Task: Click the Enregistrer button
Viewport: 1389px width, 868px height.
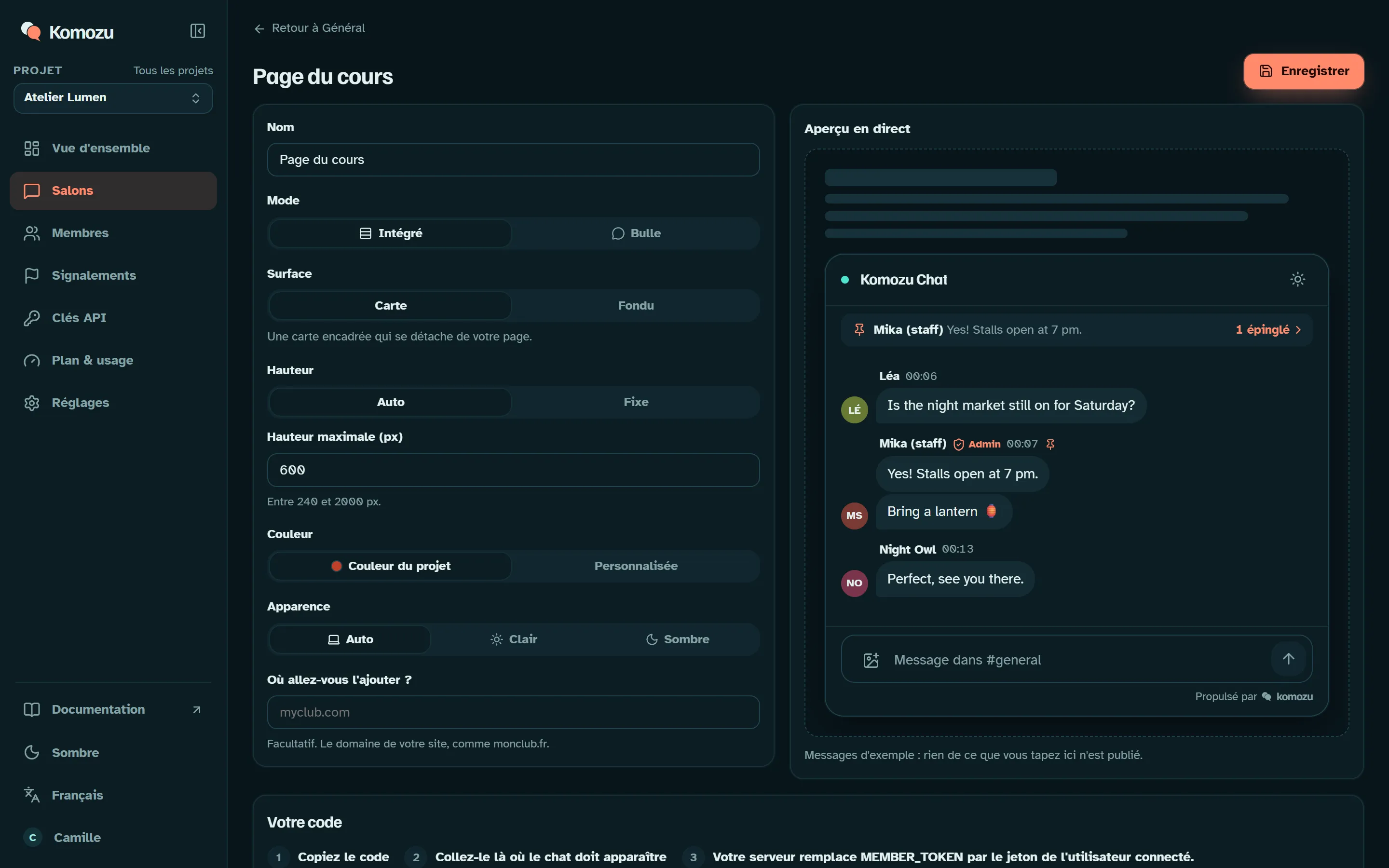Action: 1304,71
